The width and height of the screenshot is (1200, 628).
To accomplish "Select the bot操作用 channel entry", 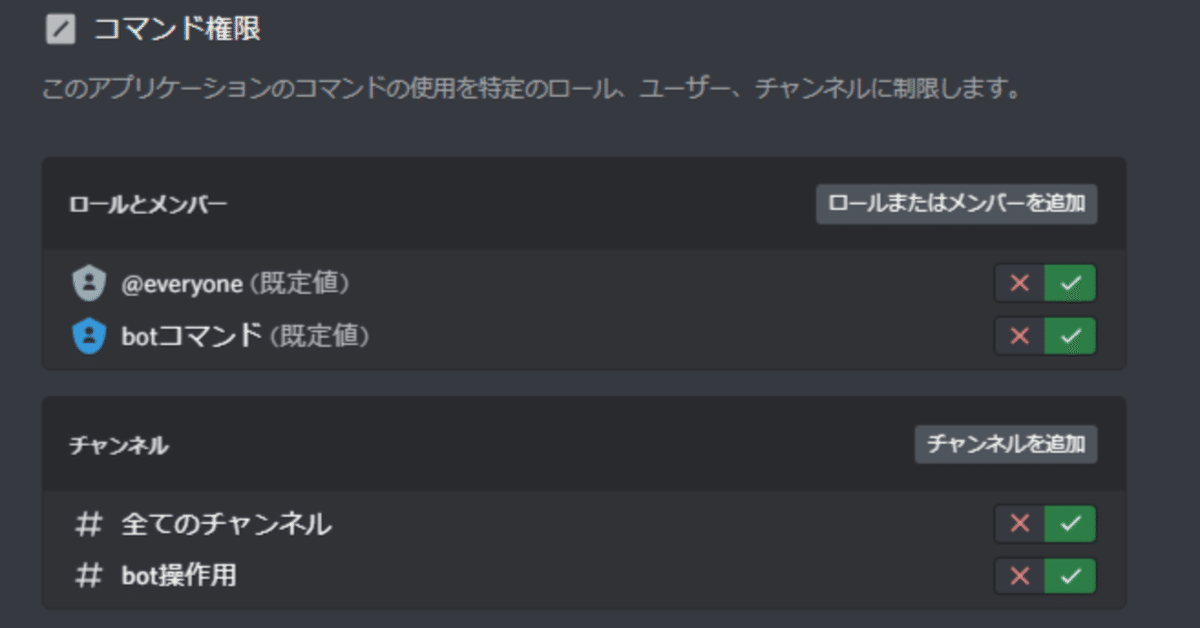I will click(x=179, y=576).
